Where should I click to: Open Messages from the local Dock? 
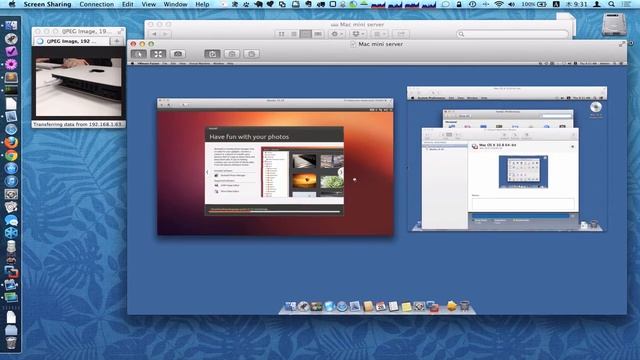(11, 220)
